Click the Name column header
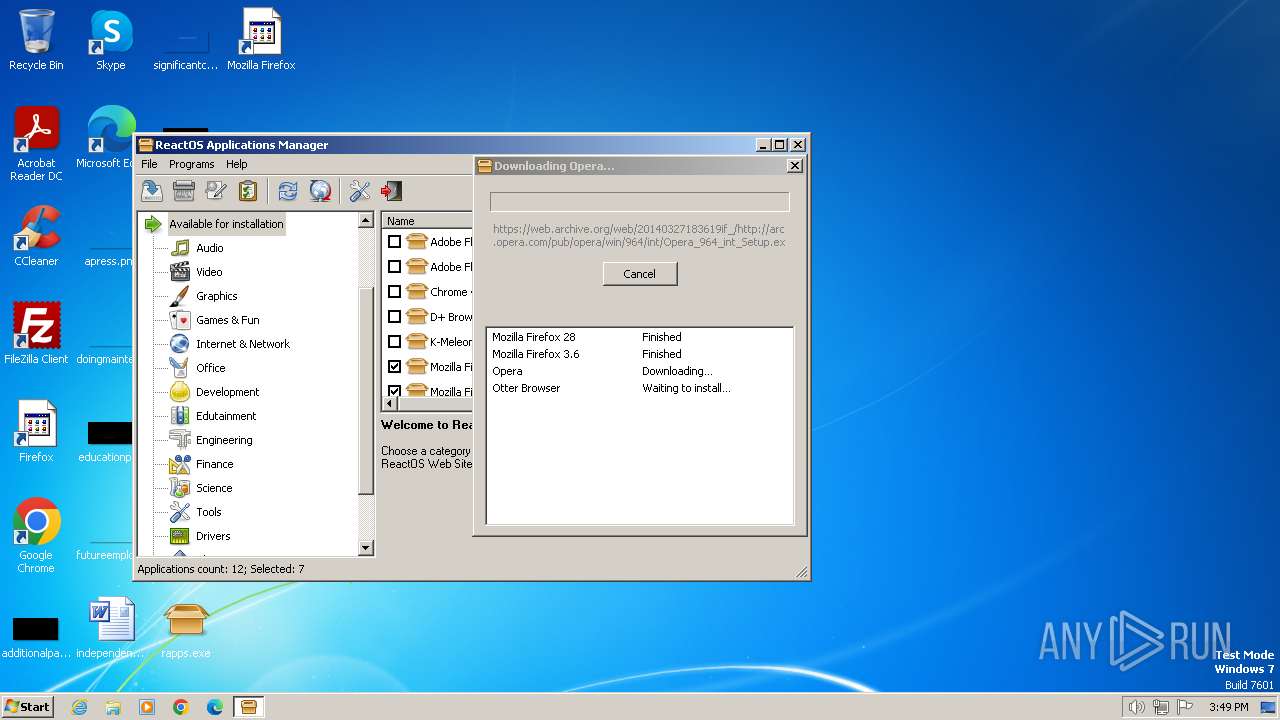The height and width of the screenshot is (720, 1280). [428, 221]
